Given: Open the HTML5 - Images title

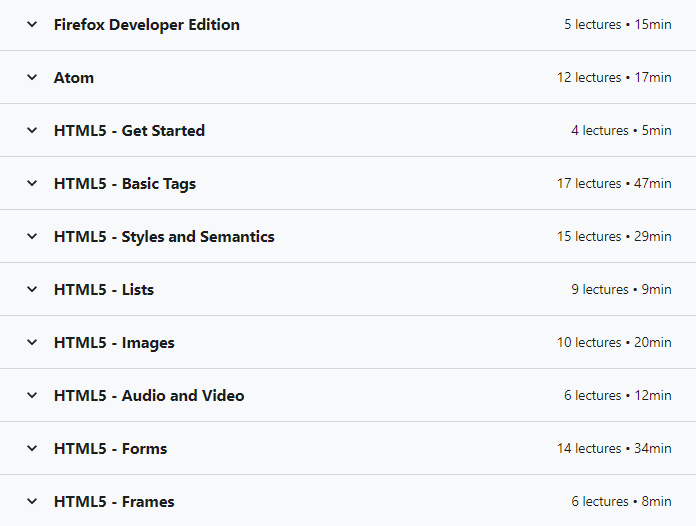Looking at the screenshot, I should (114, 343).
